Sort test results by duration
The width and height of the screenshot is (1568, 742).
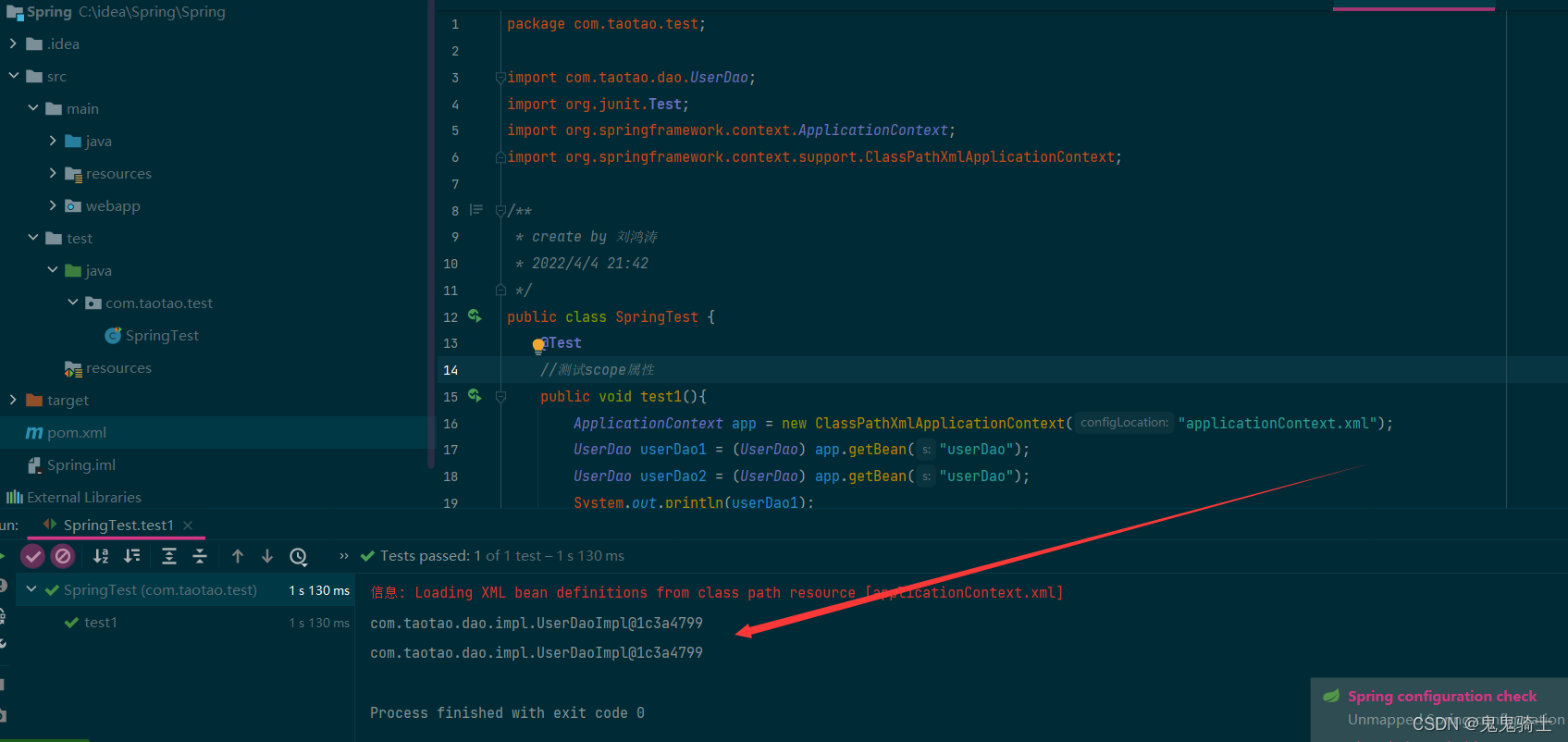click(132, 556)
